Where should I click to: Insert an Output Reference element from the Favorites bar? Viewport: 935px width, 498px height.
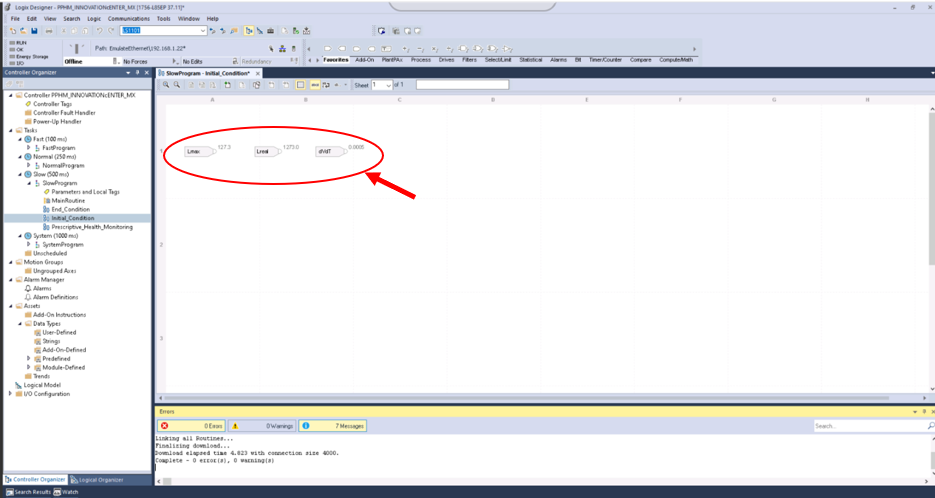pyautogui.click(x=342, y=49)
